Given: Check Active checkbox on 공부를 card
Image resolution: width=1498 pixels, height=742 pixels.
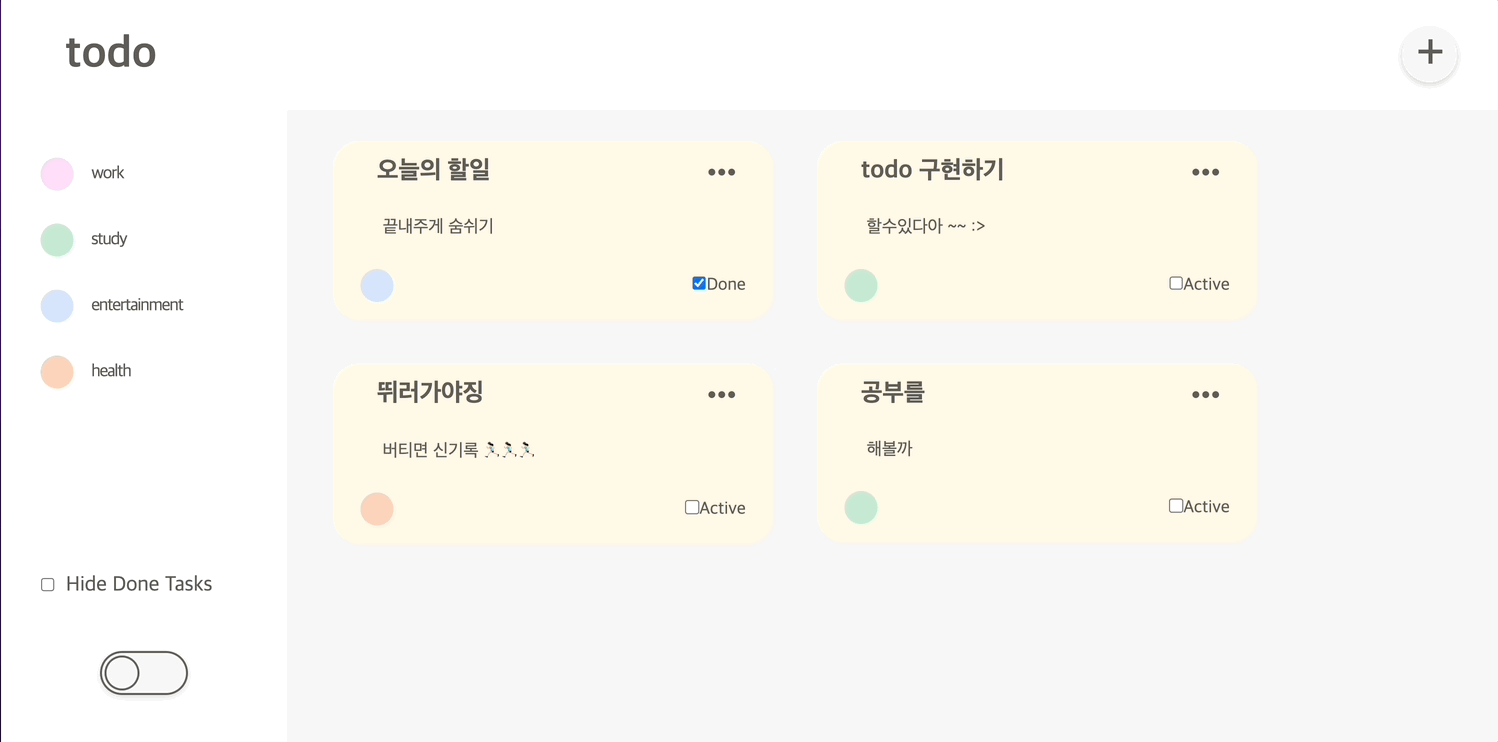Looking at the screenshot, I should [1176, 506].
